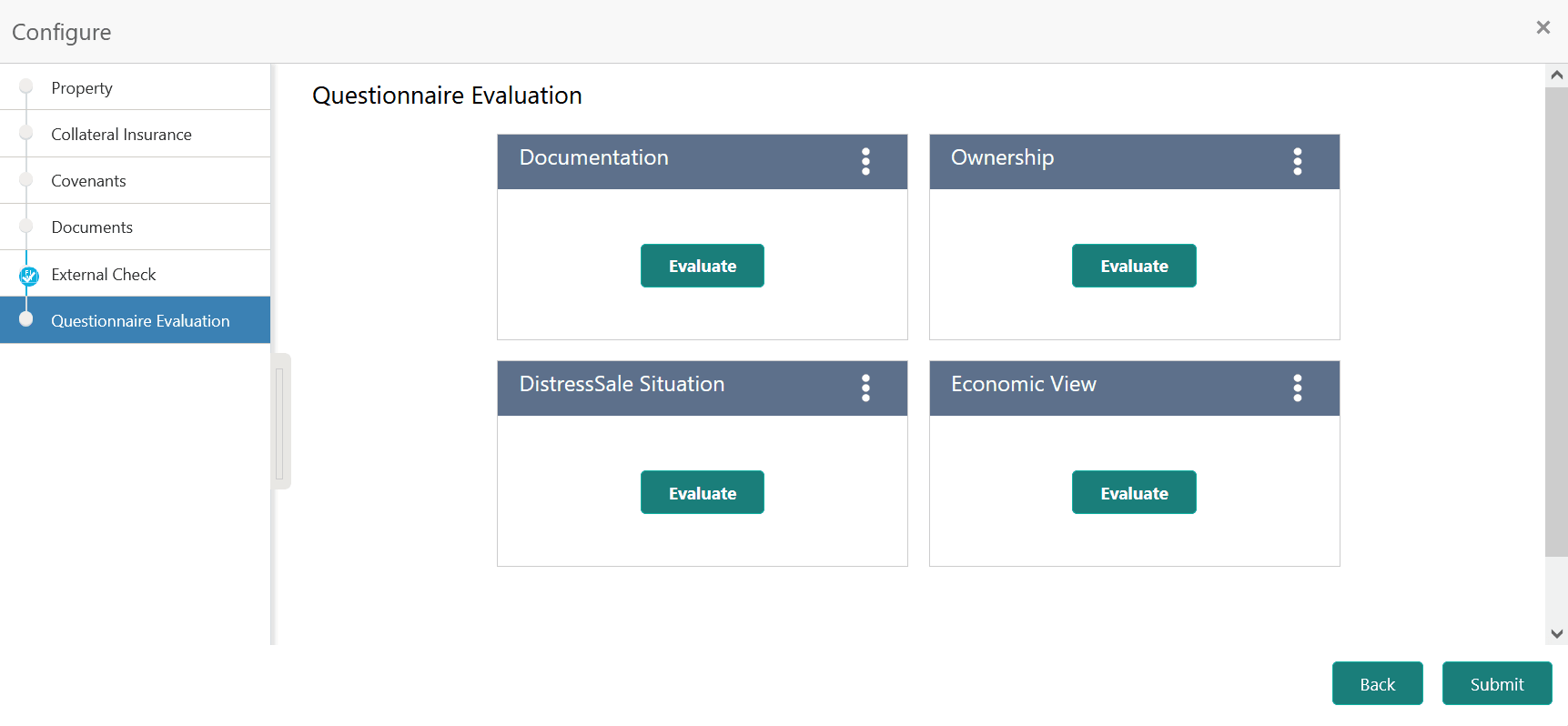Click the Covenants step circle indicator
Screen dimensions: 1568x726
[27, 180]
